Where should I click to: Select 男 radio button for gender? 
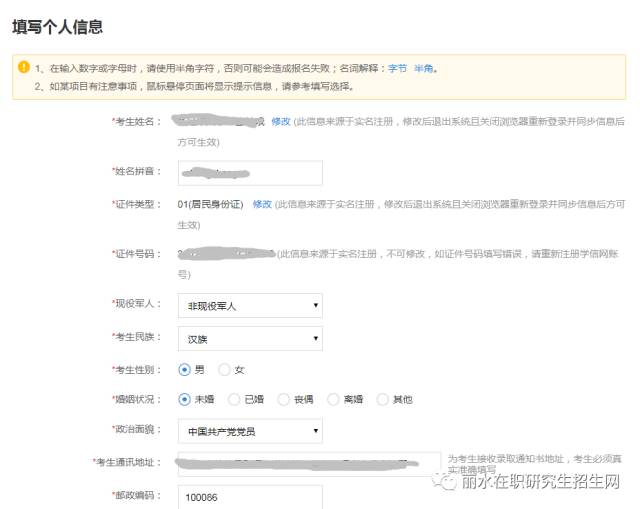click(184, 369)
